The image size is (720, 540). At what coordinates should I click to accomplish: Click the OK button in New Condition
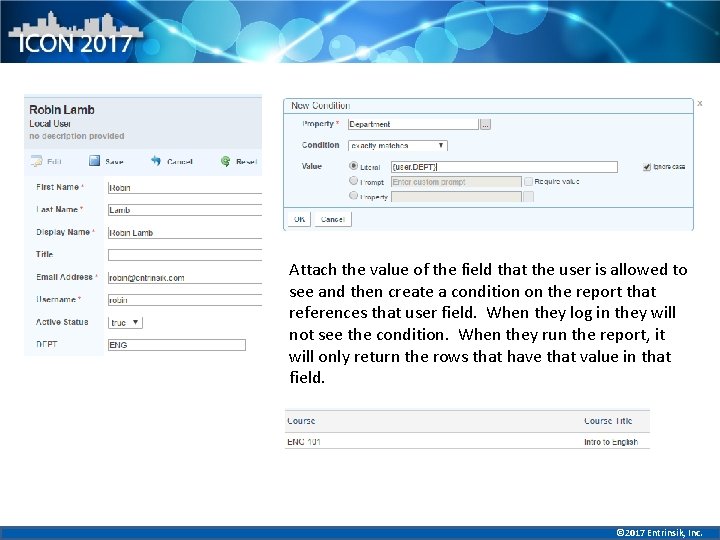299,219
